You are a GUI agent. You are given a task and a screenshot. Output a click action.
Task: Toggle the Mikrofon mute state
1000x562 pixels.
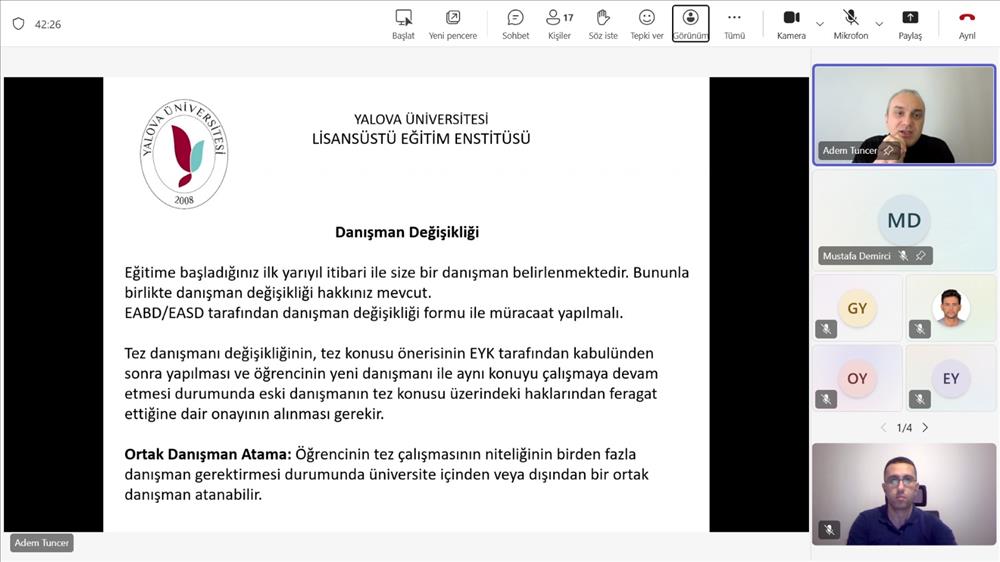(850, 24)
